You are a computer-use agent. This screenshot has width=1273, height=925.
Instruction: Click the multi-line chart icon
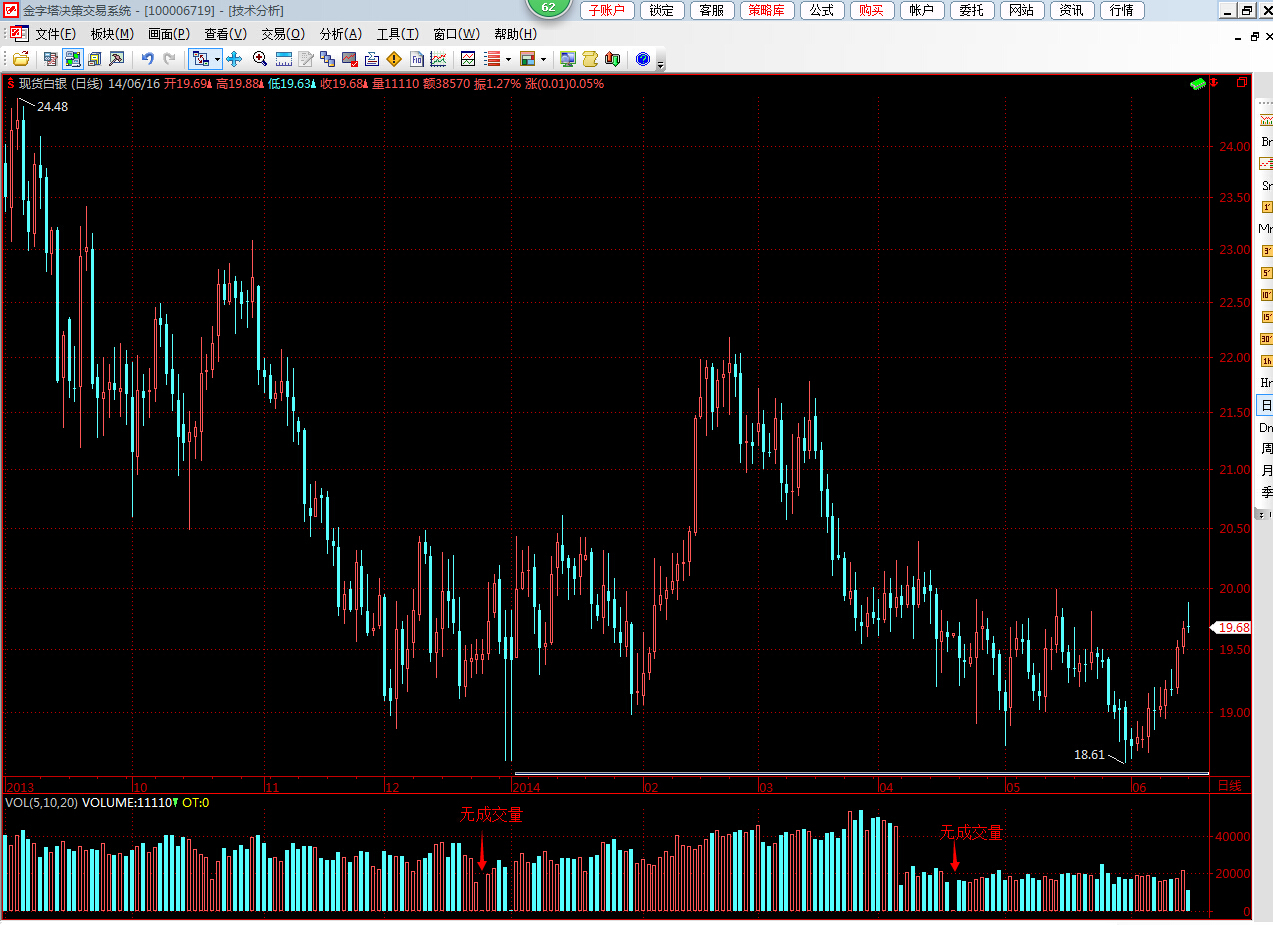click(439, 59)
